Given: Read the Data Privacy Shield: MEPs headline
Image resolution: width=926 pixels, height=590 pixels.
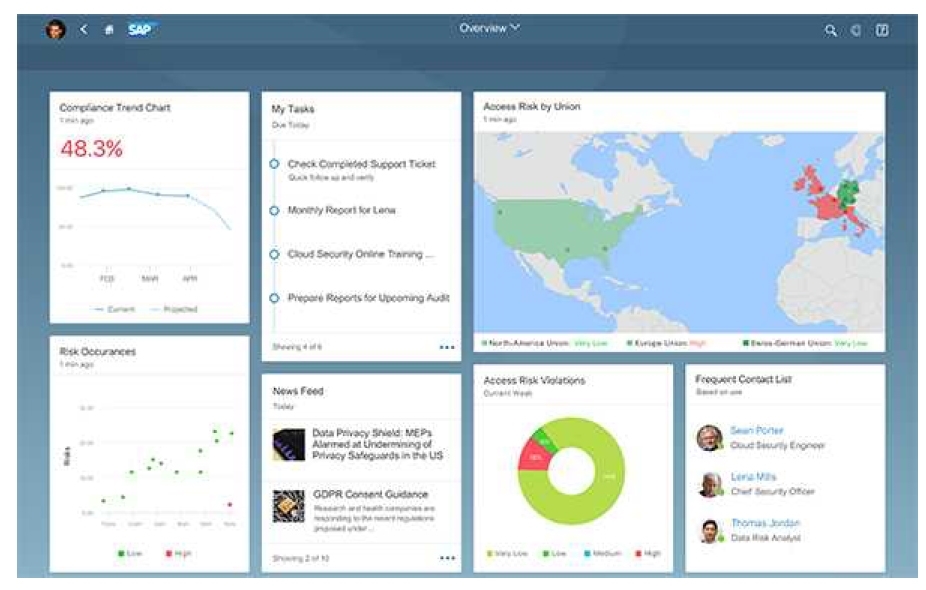Looking at the screenshot, I should pos(377,444).
